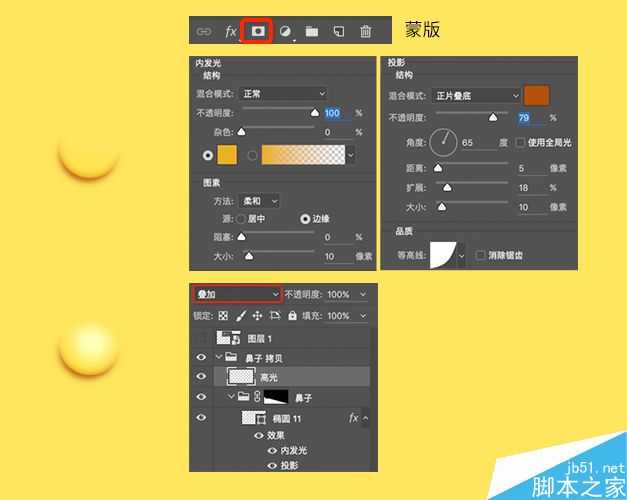This screenshot has width=627, height=500.
Task: Collapse the 鼻子 拷贝 group
Action: pos(219,357)
